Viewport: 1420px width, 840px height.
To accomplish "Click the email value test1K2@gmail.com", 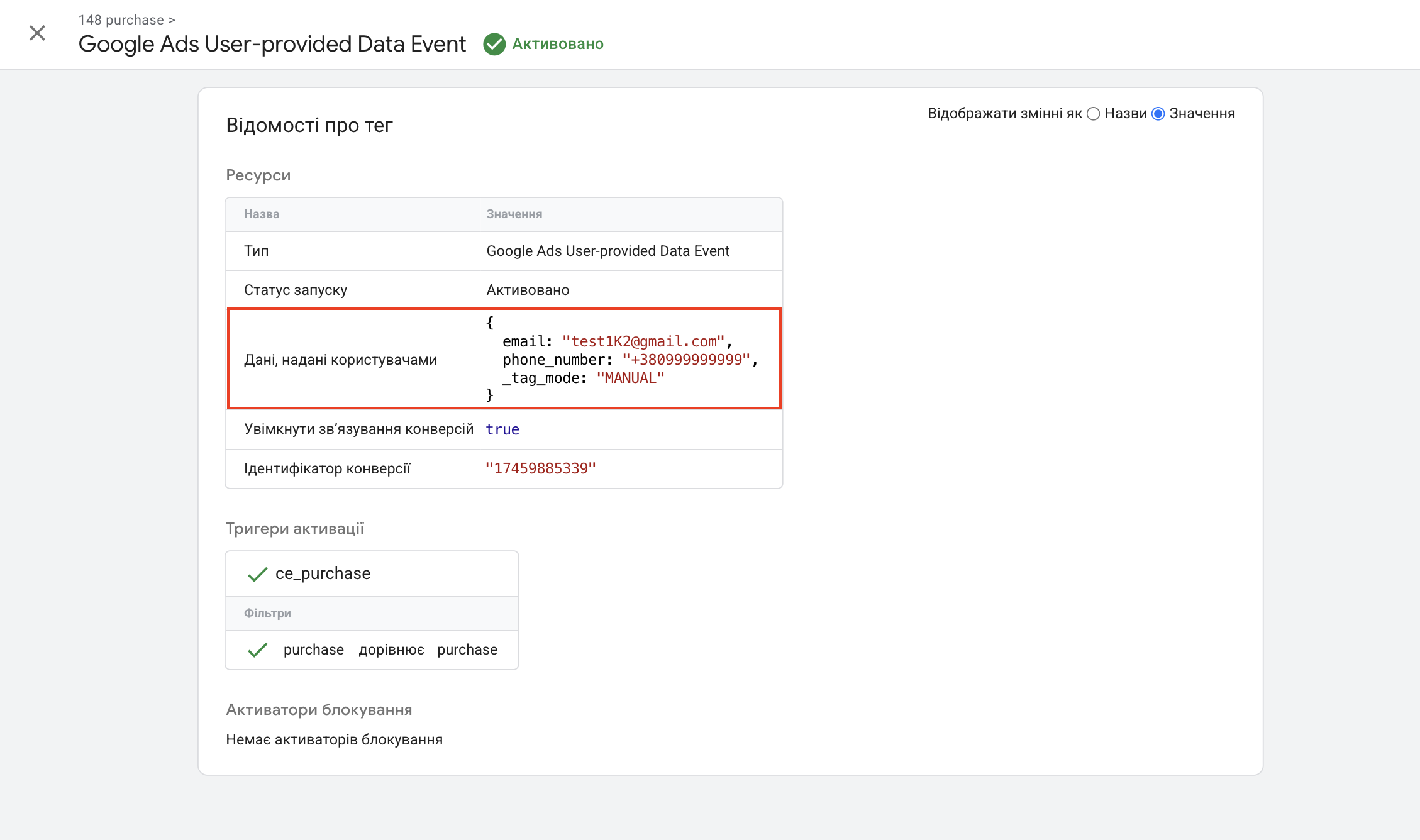I will click(643, 341).
